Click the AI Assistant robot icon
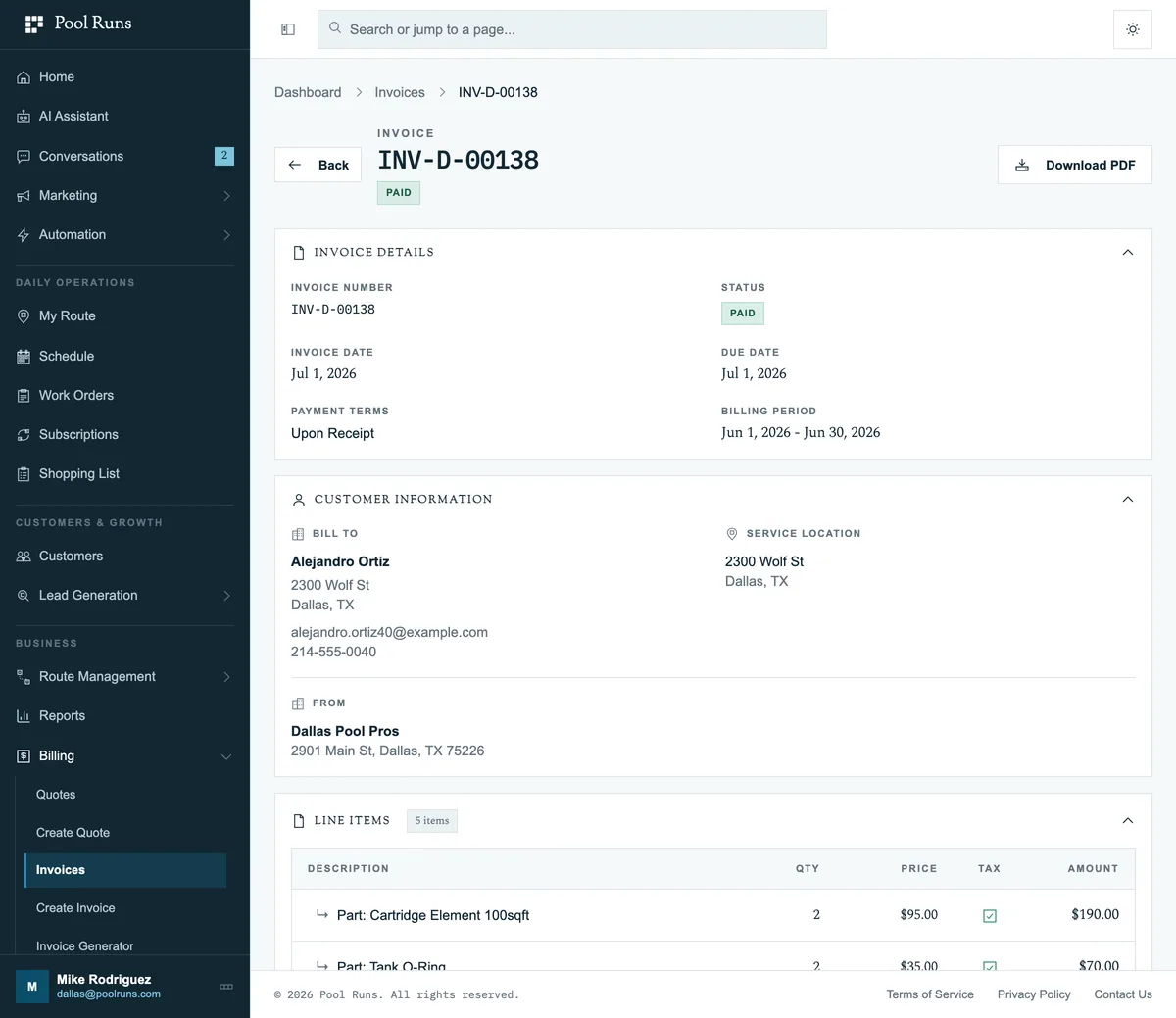Image resolution: width=1176 pixels, height=1018 pixels. coord(24,117)
